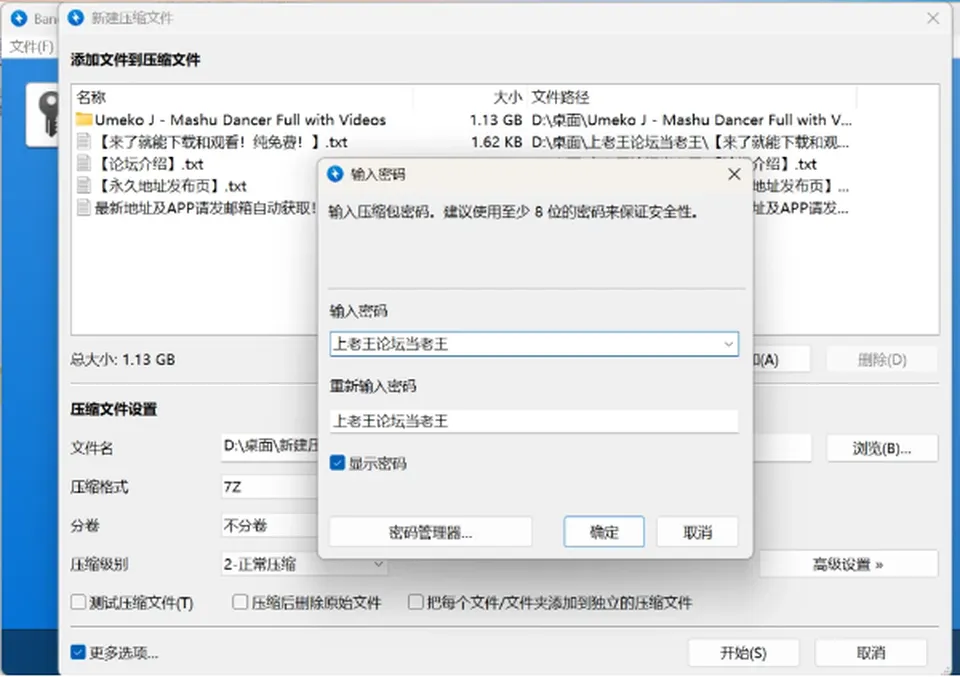The image size is (960, 677).
Task: Open the 分卷 dropdown showing 不分卷
Action: [269, 526]
